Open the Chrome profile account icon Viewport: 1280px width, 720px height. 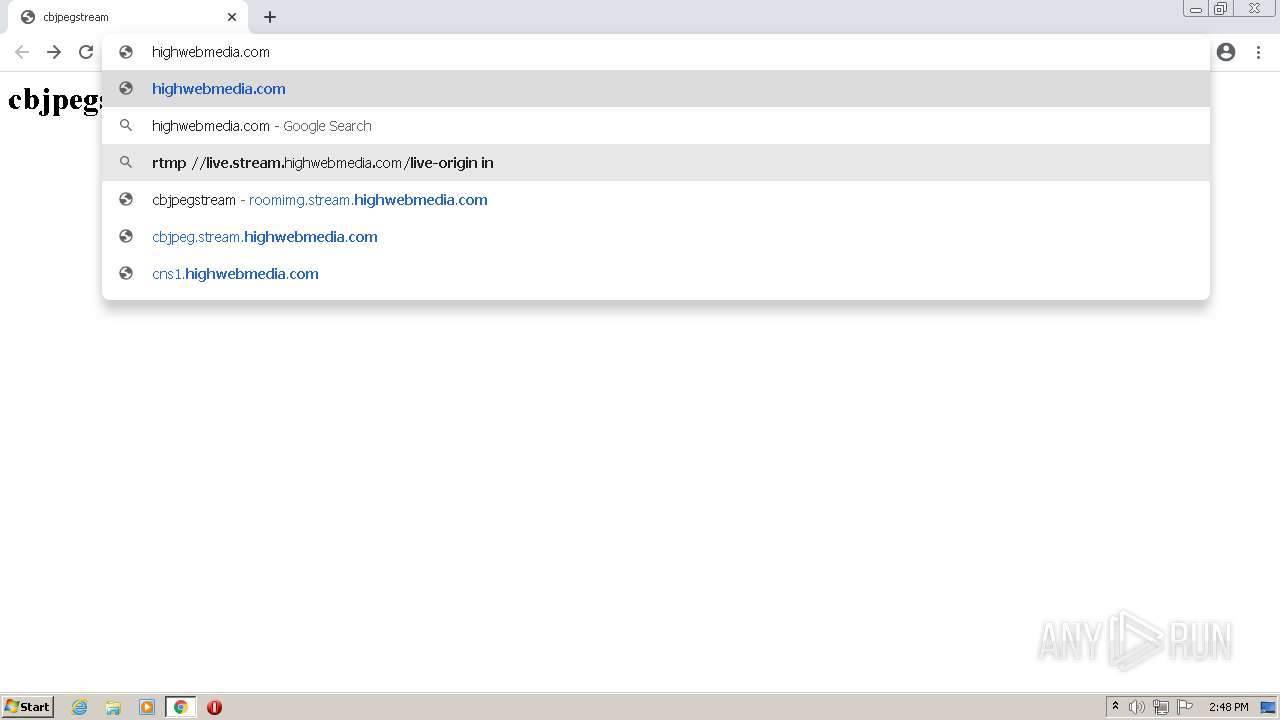click(x=1226, y=52)
